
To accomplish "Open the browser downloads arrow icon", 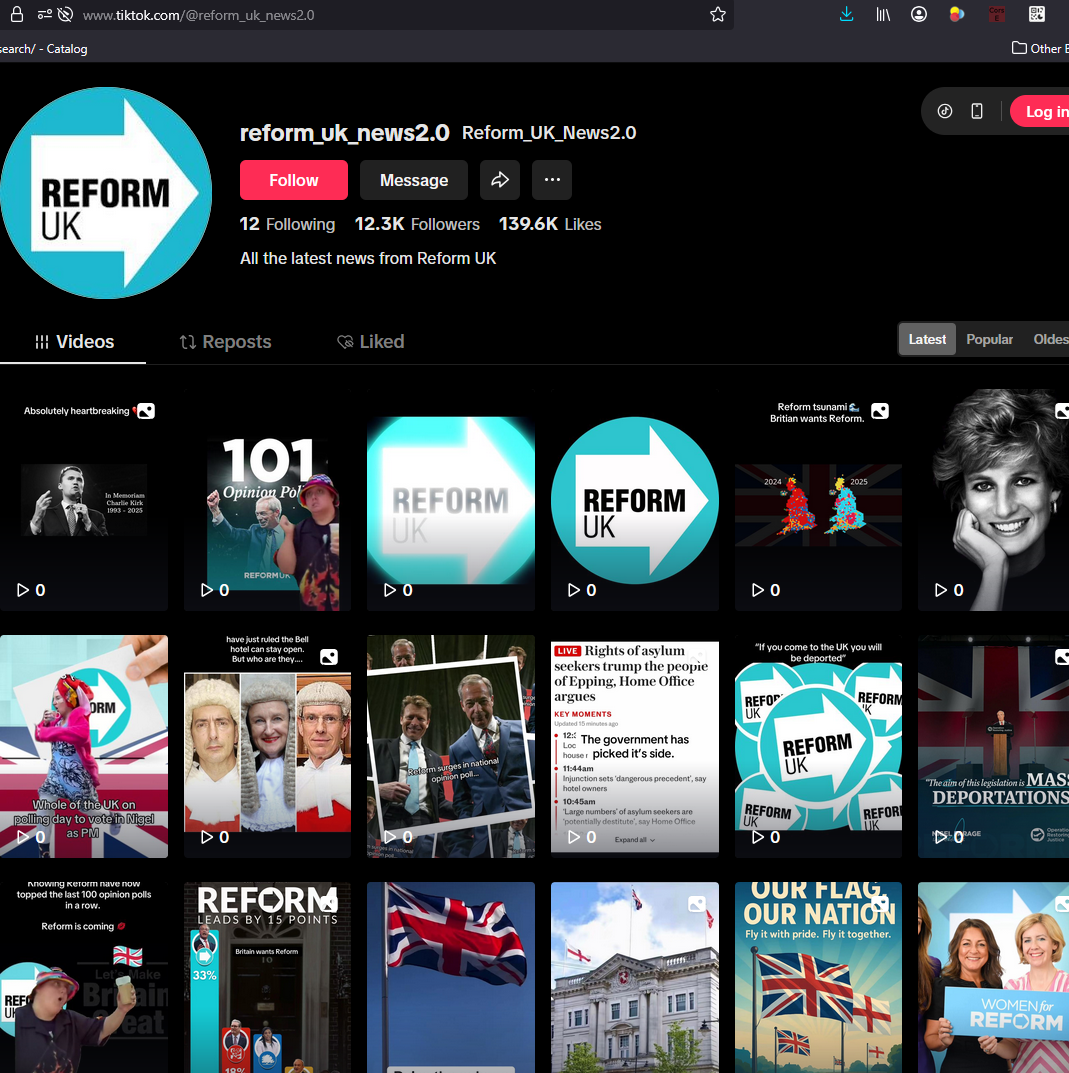I will (847, 14).
